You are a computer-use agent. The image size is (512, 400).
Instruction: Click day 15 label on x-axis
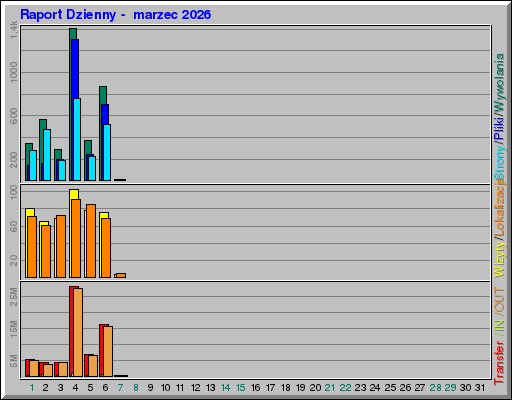click(241, 388)
